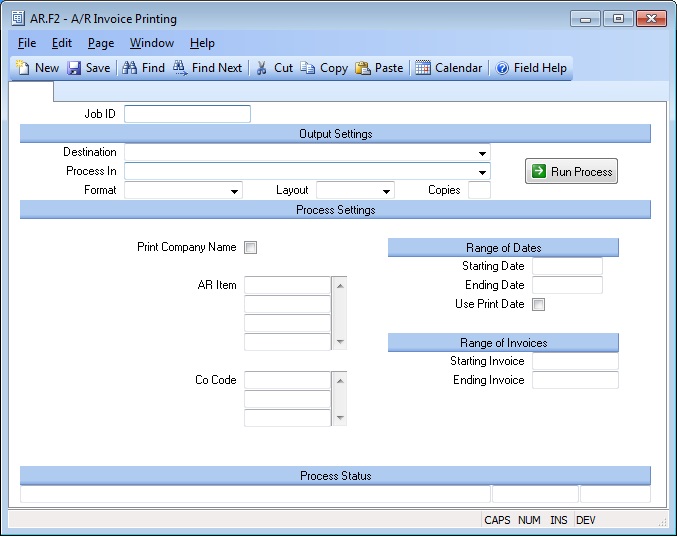Expand the Format dropdown
This screenshot has height=537, width=677.
click(235, 191)
